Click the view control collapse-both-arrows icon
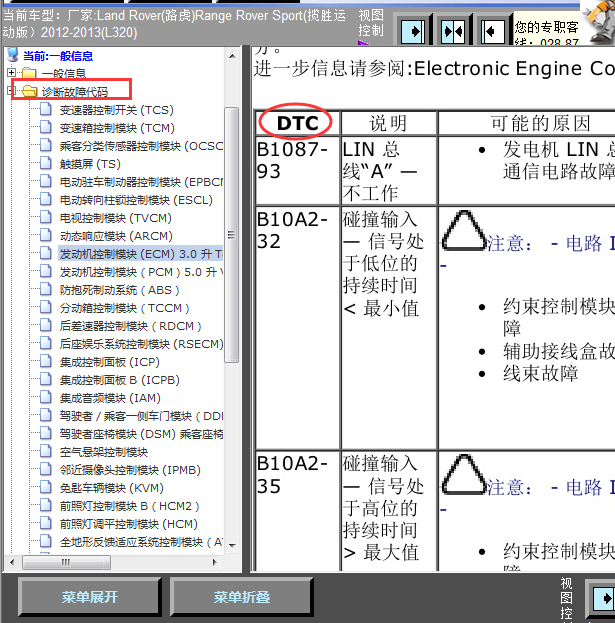 tap(453, 31)
